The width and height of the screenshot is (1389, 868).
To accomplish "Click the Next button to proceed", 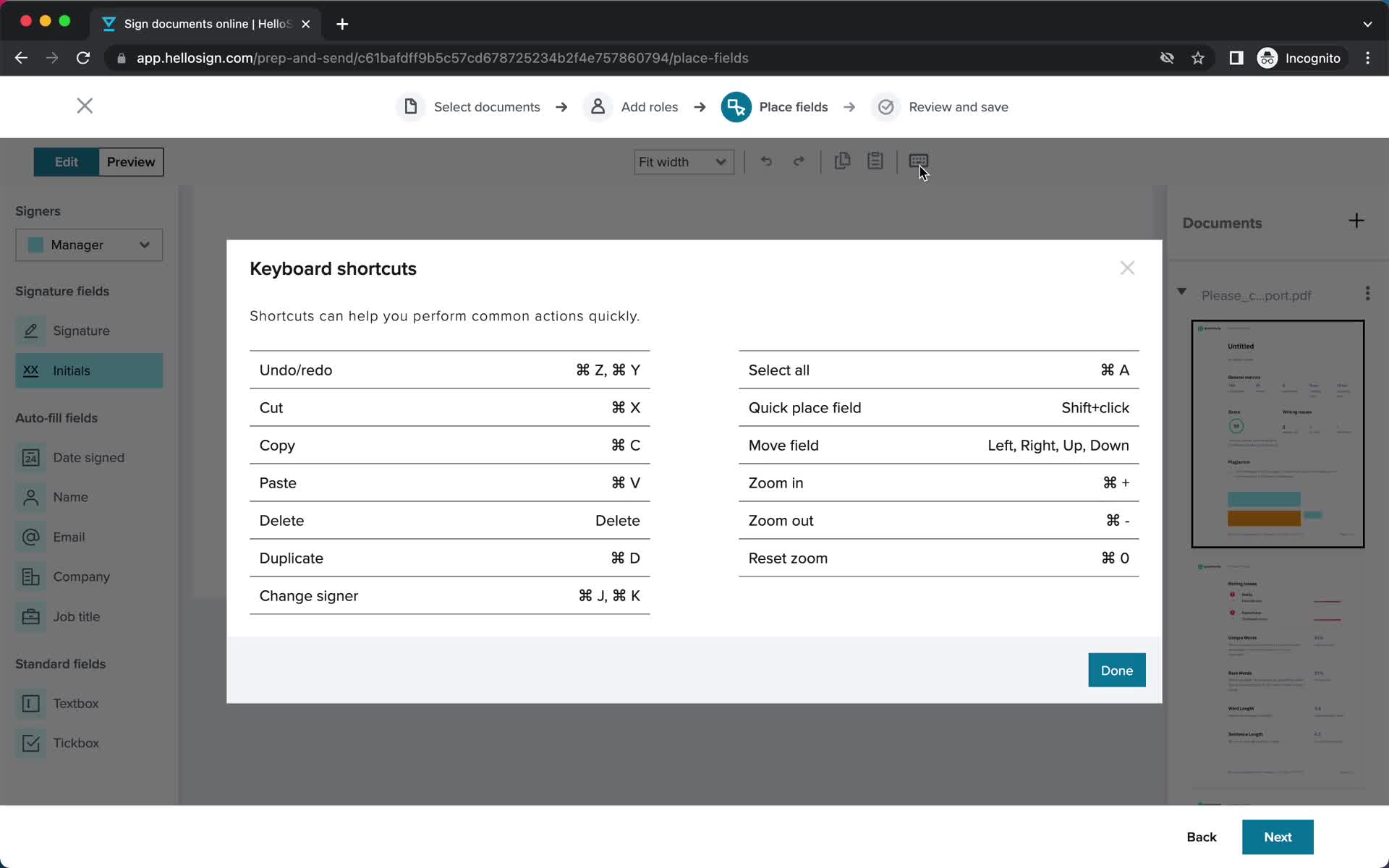I will (1279, 837).
